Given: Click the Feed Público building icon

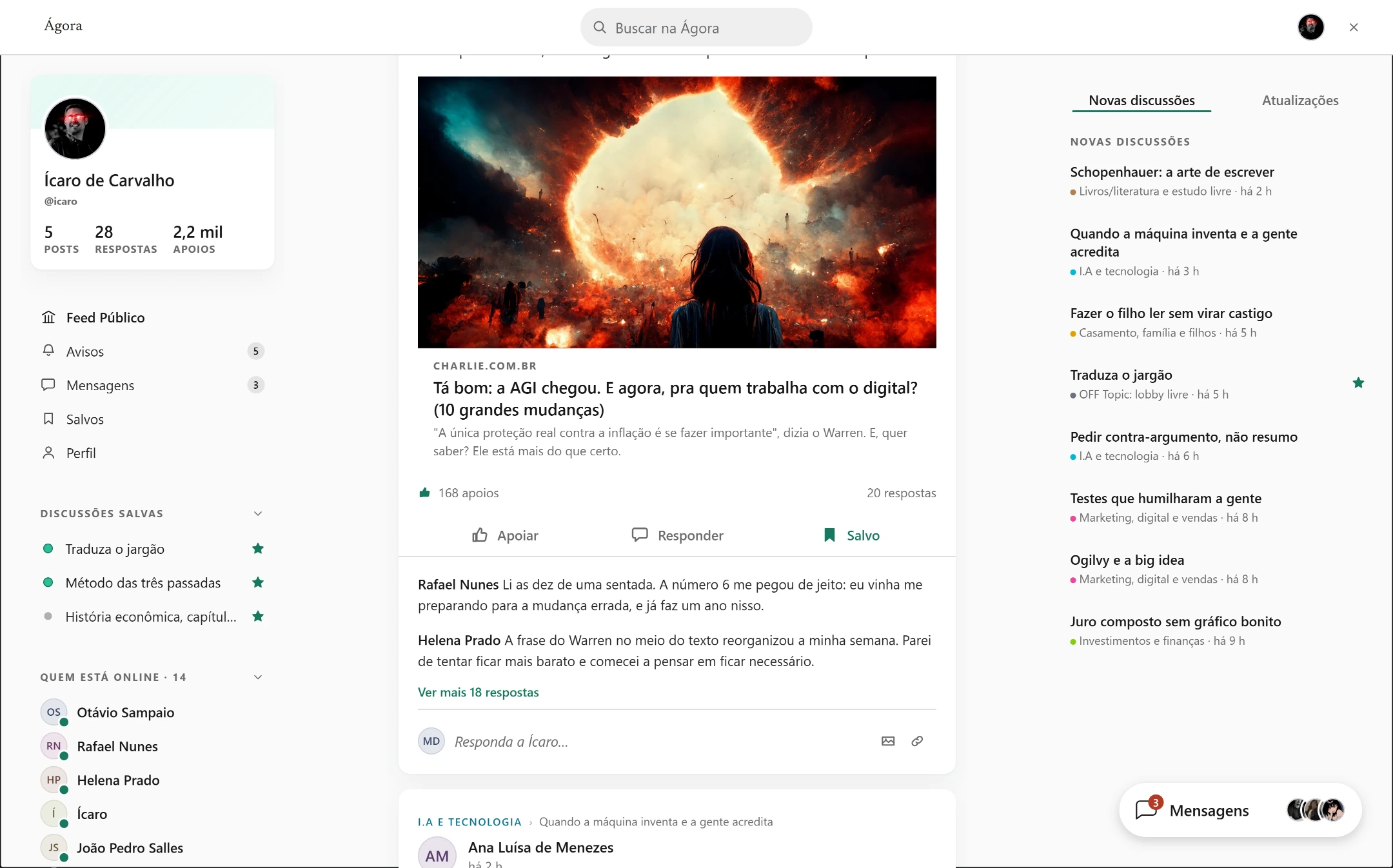Looking at the screenshot, I should 48,317.
